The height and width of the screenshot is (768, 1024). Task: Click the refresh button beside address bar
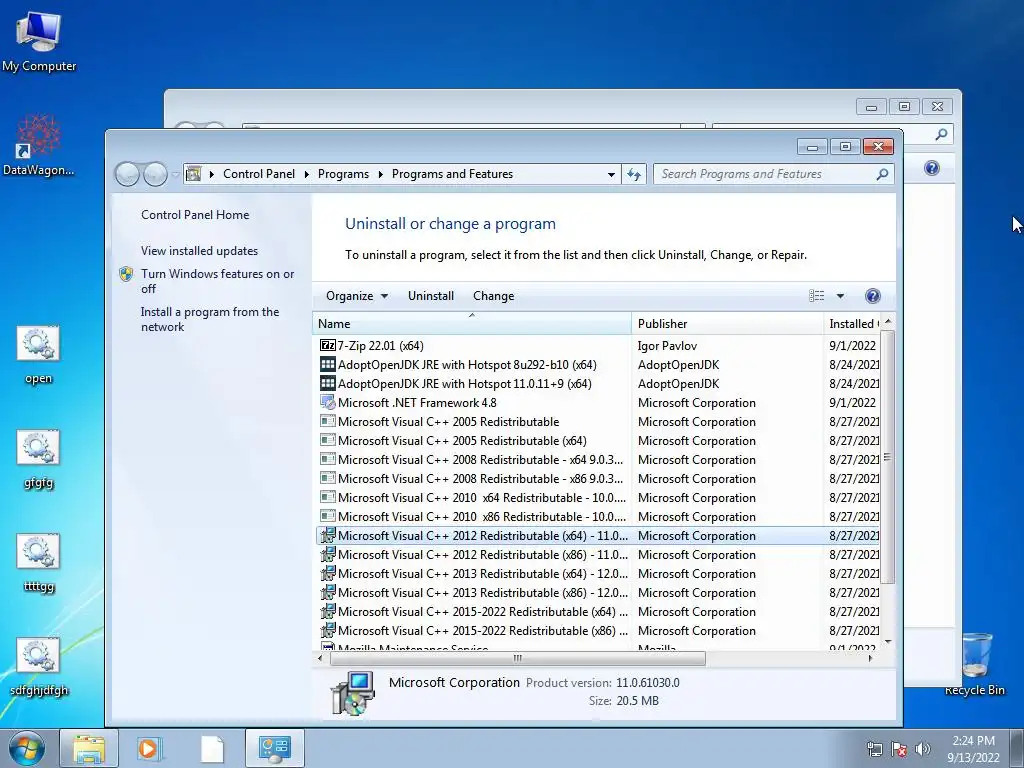tap(633, 174)
